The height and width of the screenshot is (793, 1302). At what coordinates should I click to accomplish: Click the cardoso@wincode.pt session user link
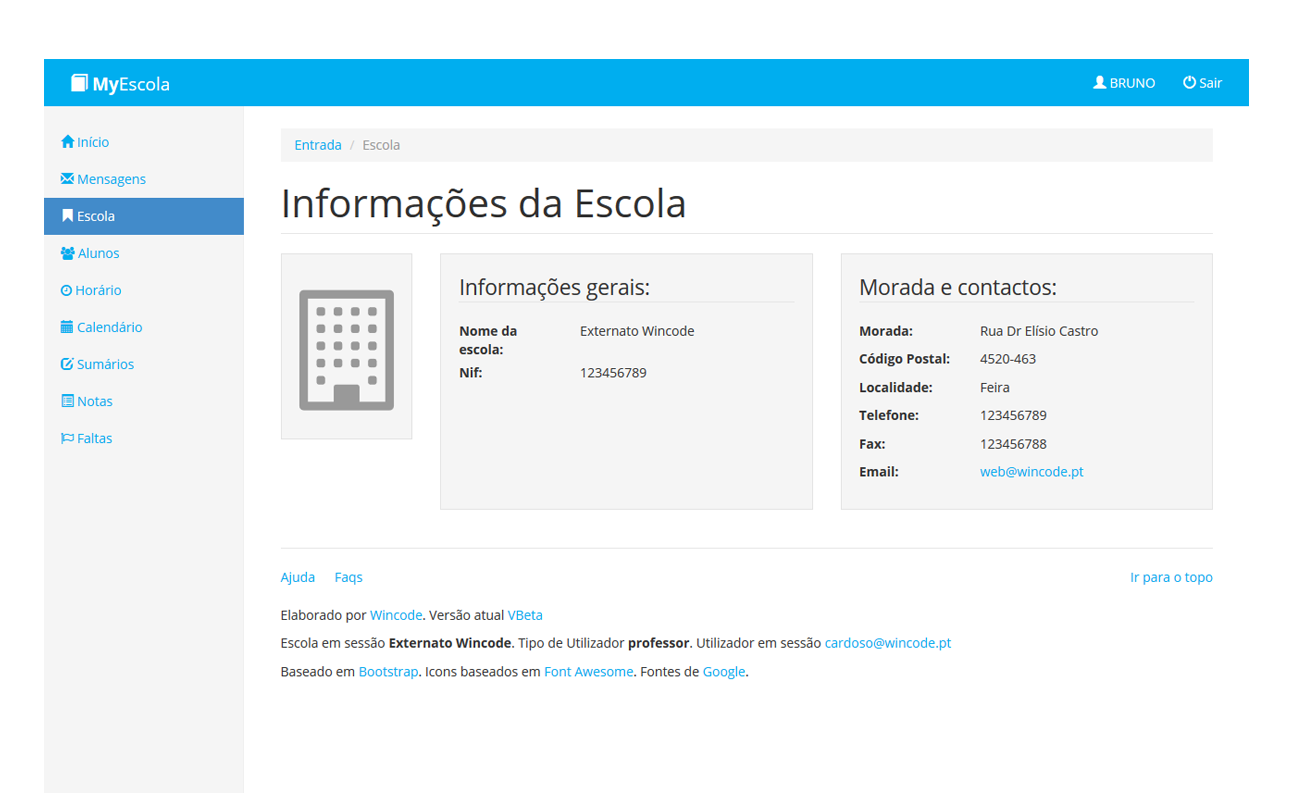pos(887,643)
